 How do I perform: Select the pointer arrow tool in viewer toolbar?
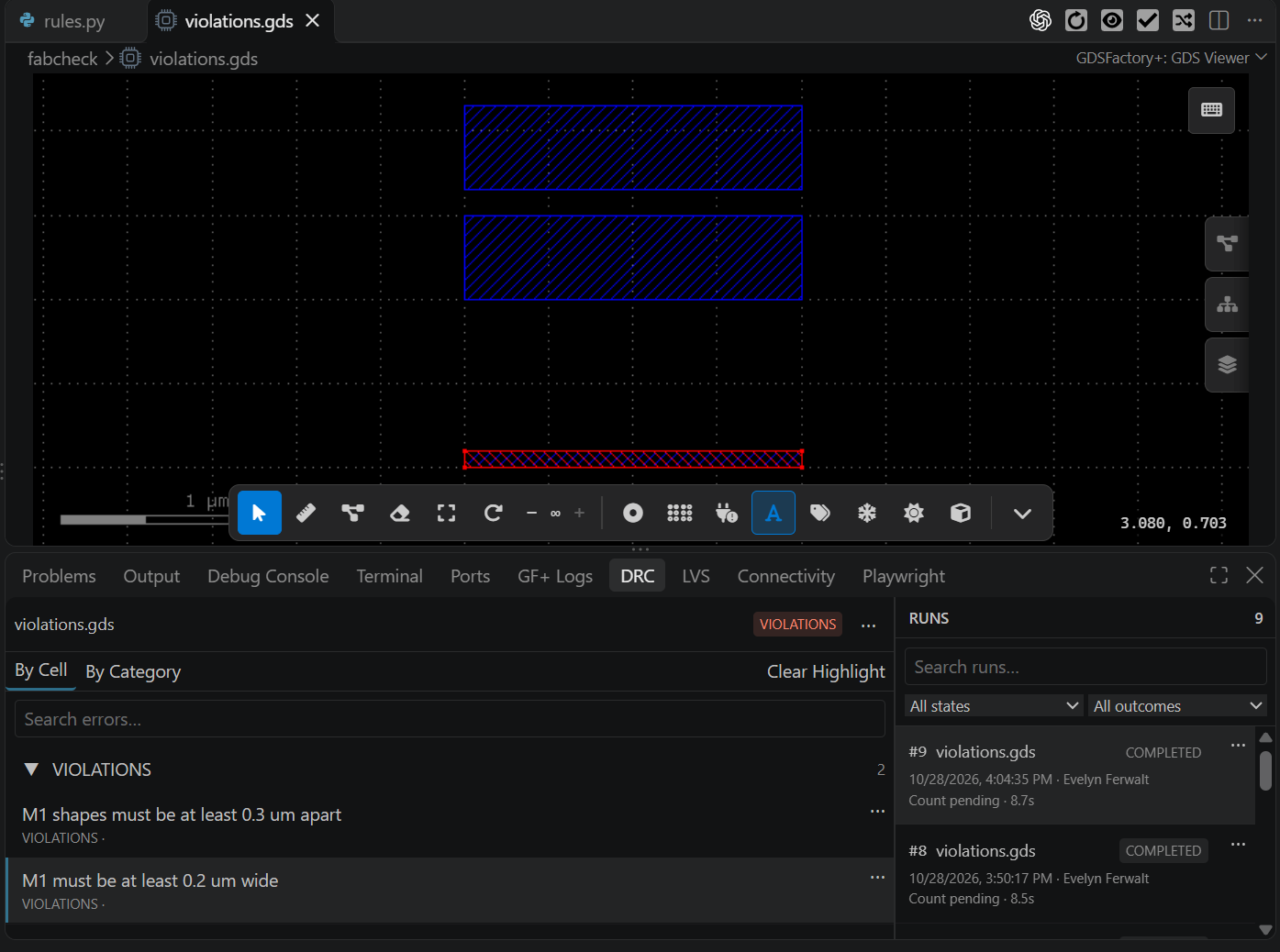259,513
